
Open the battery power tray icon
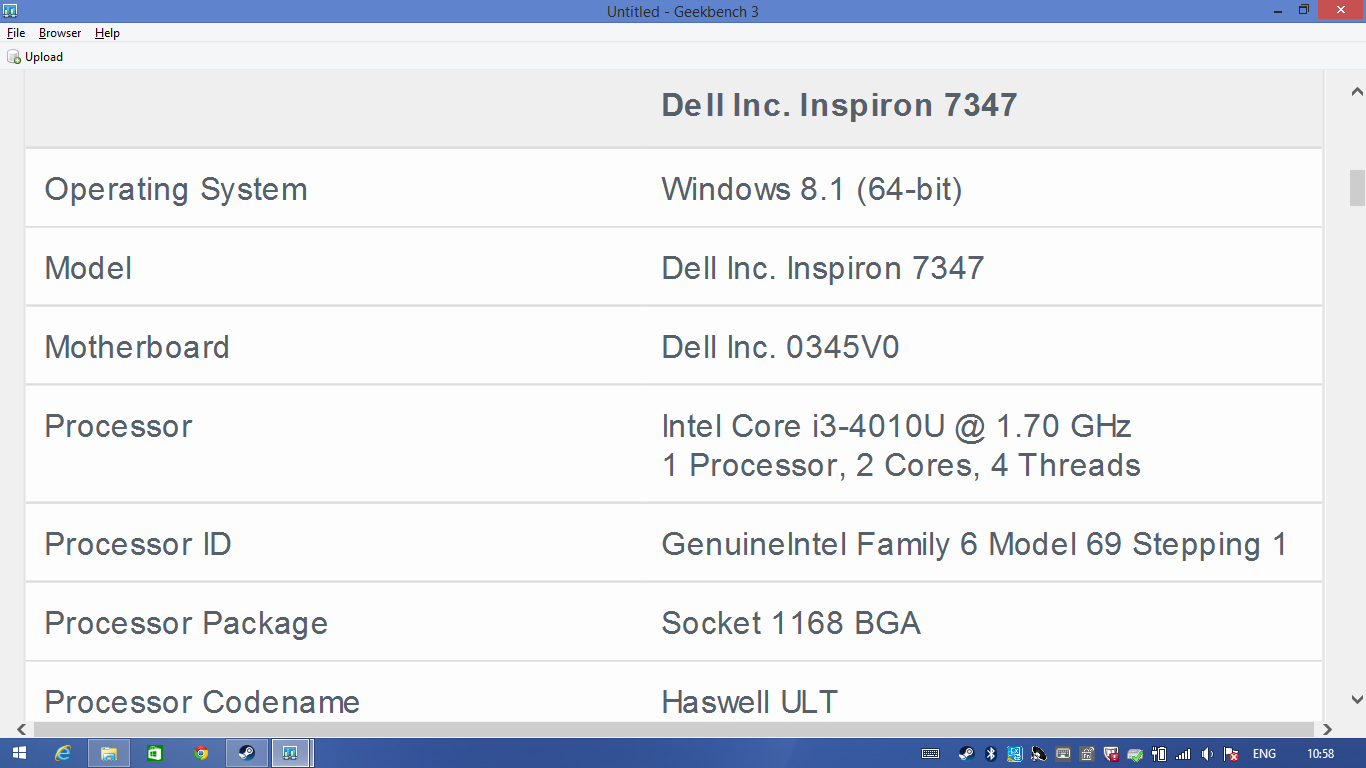coord(1159,754)
